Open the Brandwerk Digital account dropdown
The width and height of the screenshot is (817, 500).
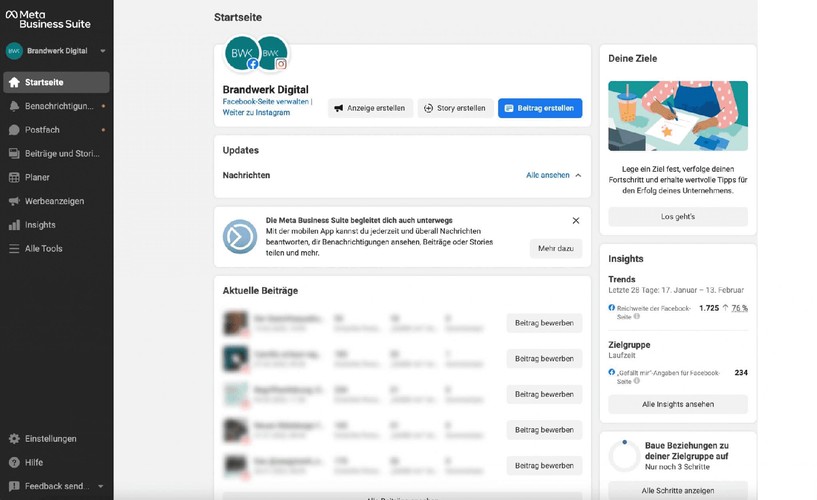click(56, 51)
